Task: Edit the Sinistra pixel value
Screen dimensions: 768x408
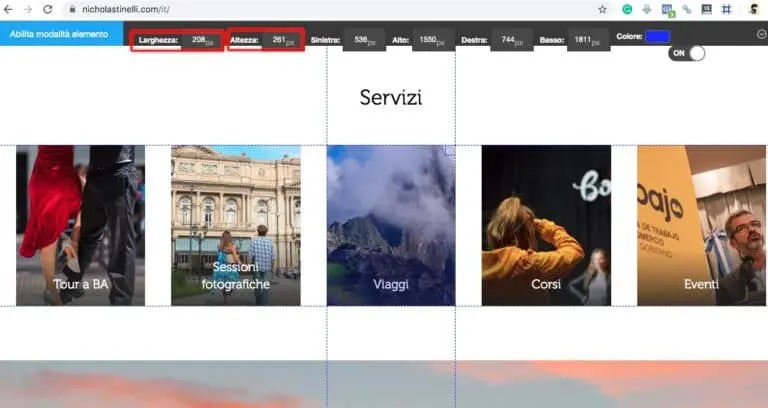Action: 364,40
